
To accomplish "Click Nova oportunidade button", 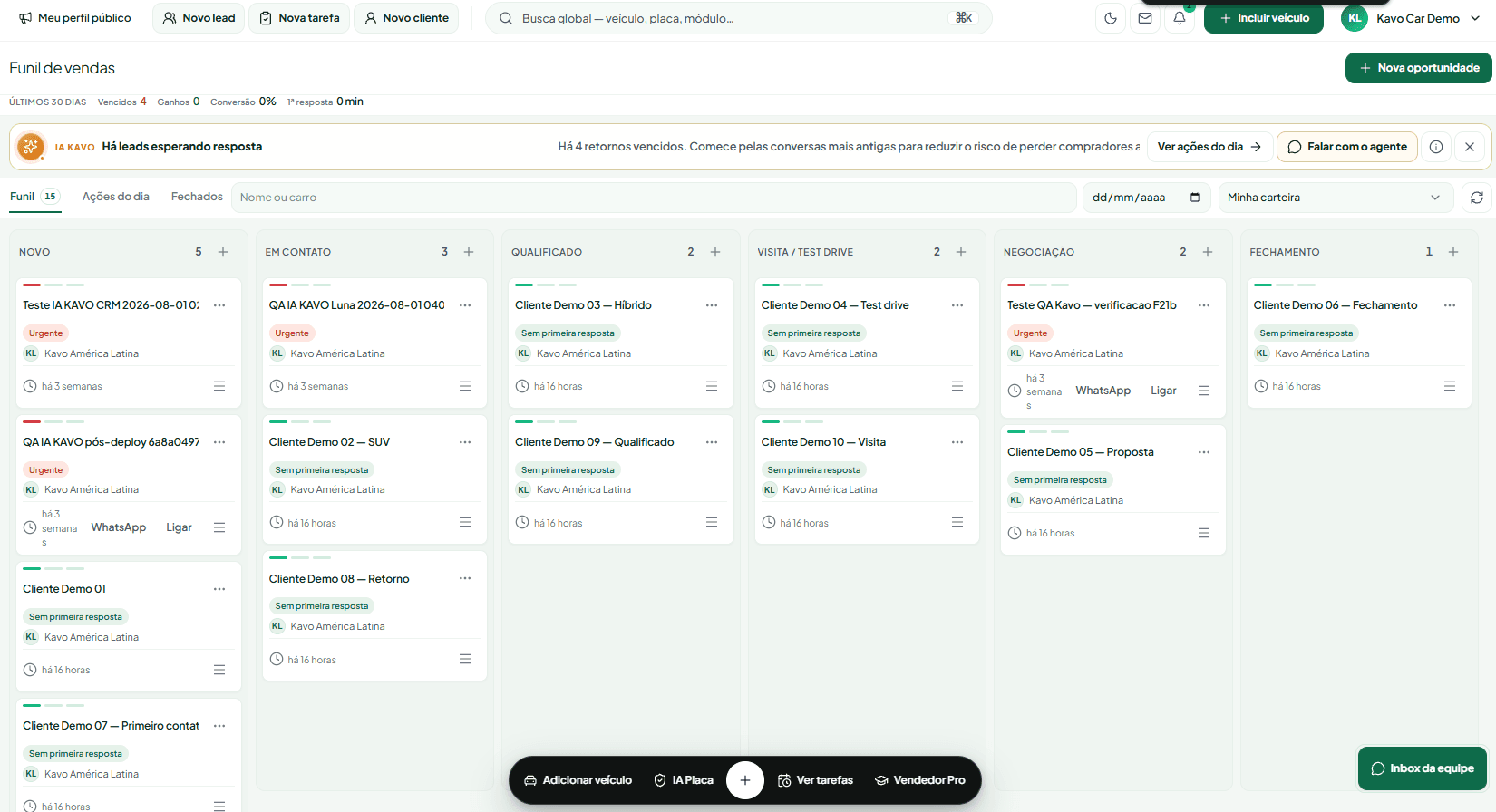I will tap(1419, 68).
